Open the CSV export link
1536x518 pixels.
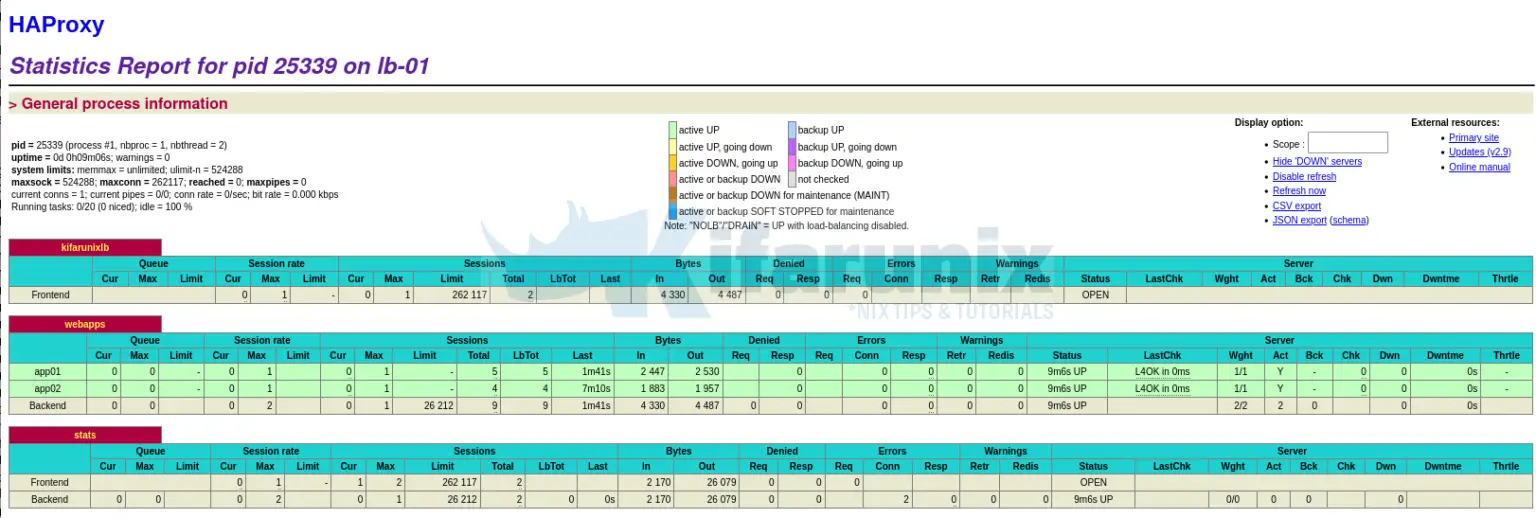tap(1296, 206)
